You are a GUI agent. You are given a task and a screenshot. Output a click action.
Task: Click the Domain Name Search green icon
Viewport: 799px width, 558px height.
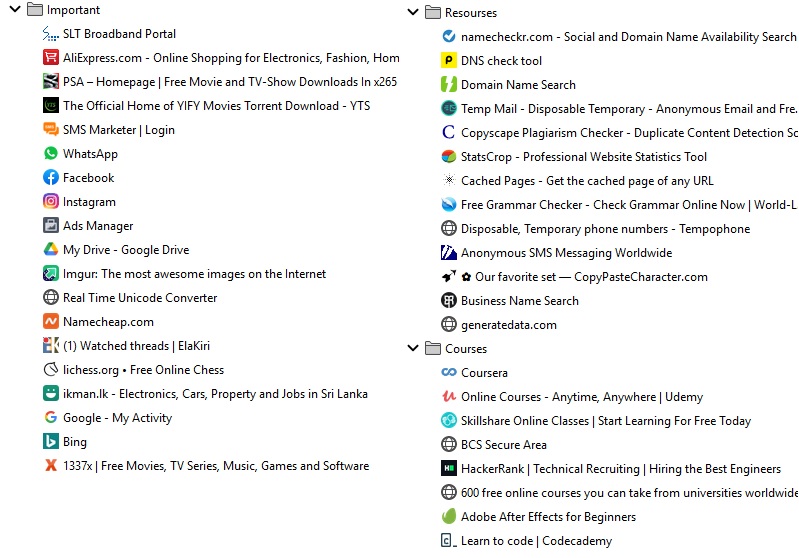pyautogui.click(x=448, y=85)
